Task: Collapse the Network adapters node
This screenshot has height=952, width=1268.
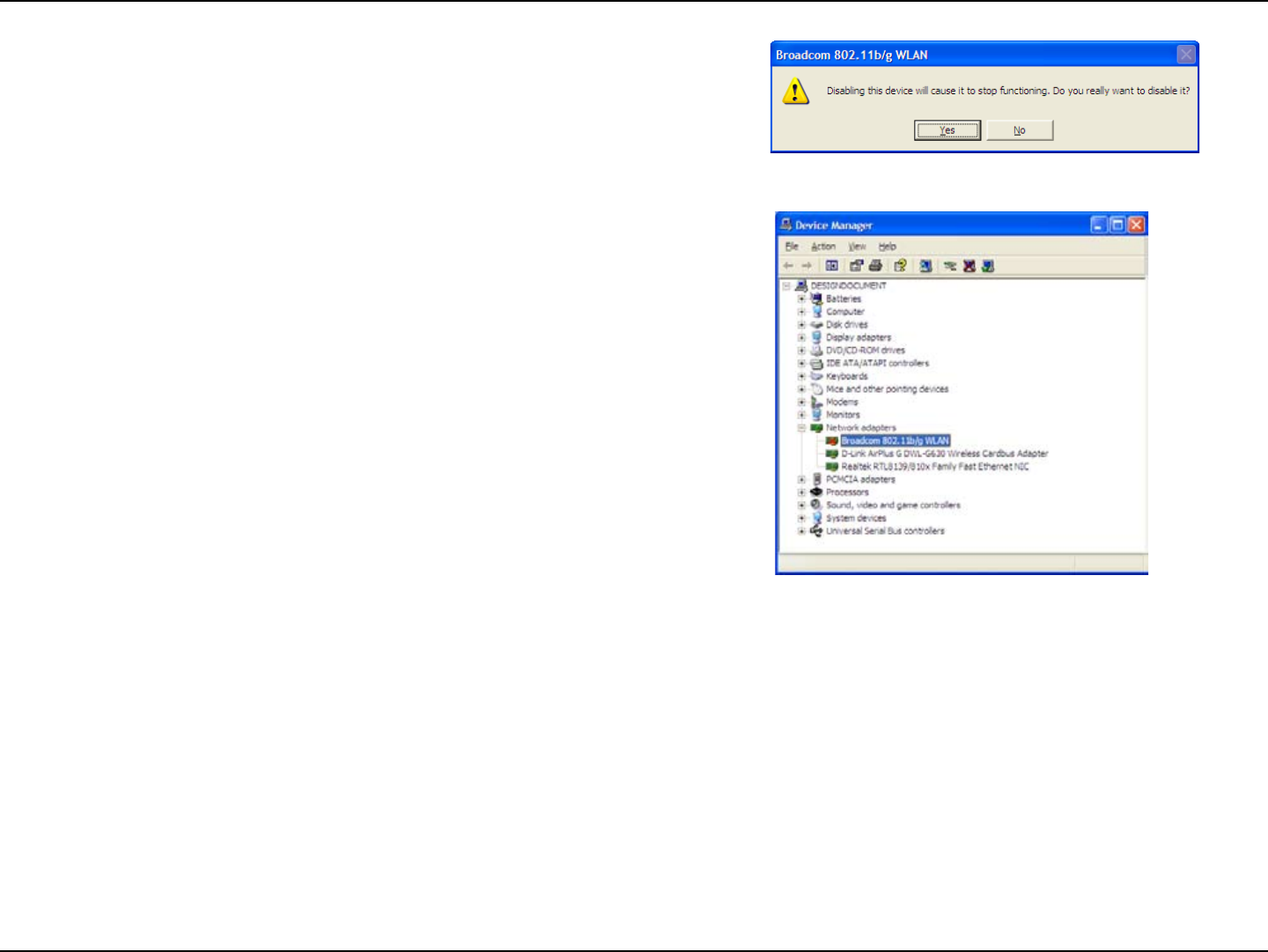Action: pos(801,428)
